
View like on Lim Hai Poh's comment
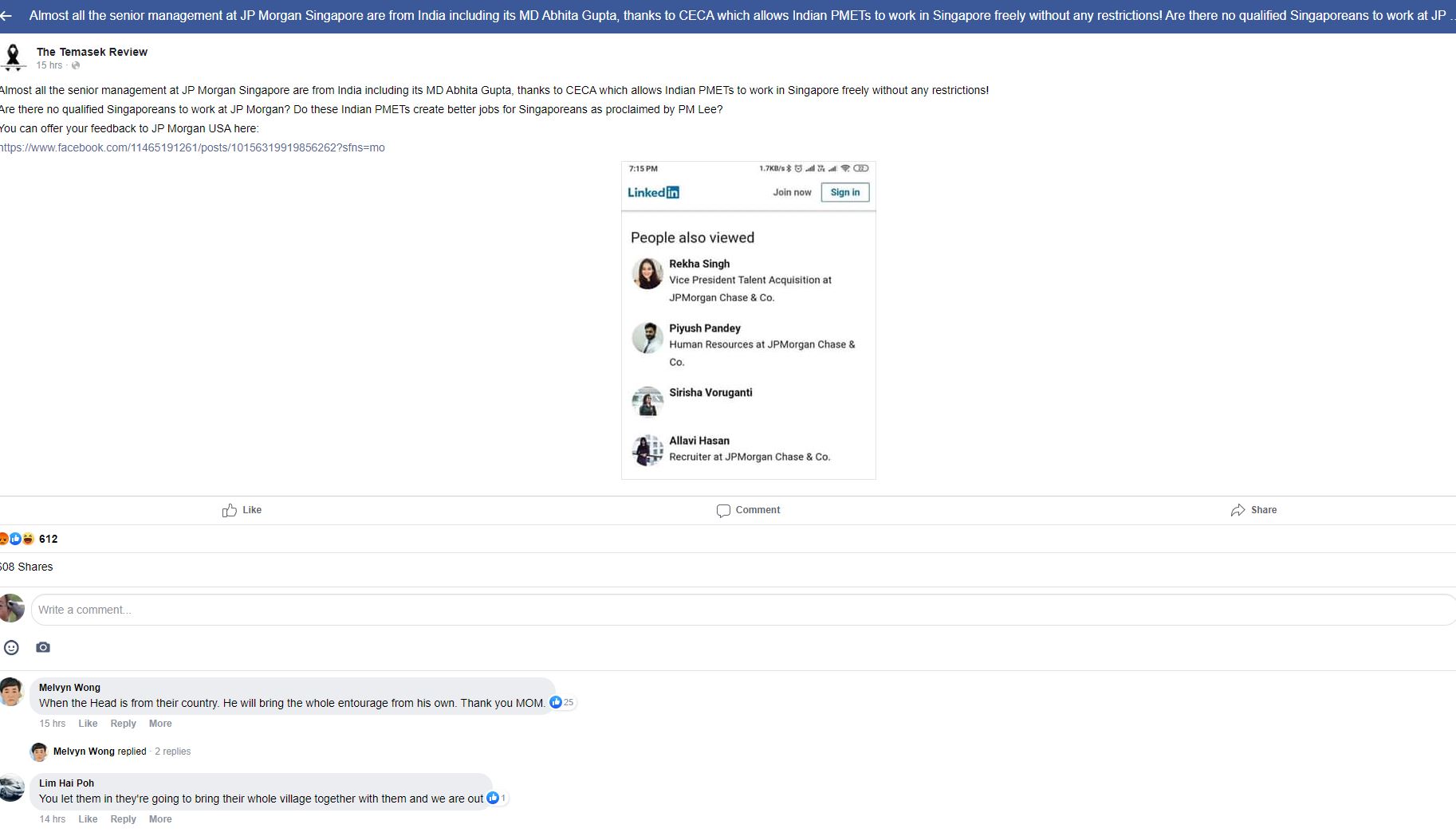(x=497, y=798)
